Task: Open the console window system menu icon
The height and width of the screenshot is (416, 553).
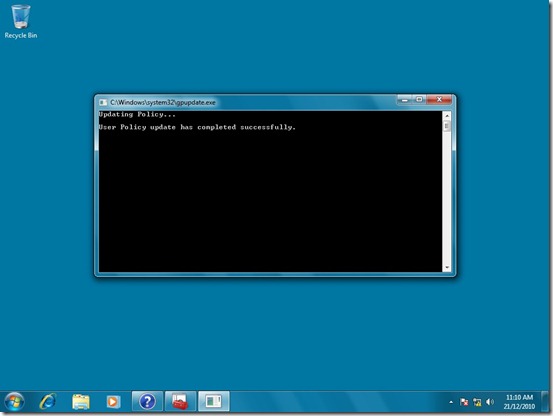Action: point(103,102)
